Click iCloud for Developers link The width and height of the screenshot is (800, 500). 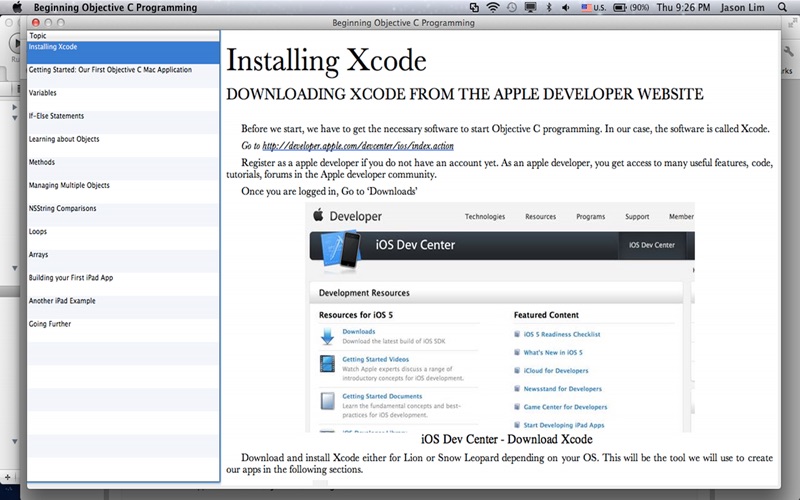(556, 370)
